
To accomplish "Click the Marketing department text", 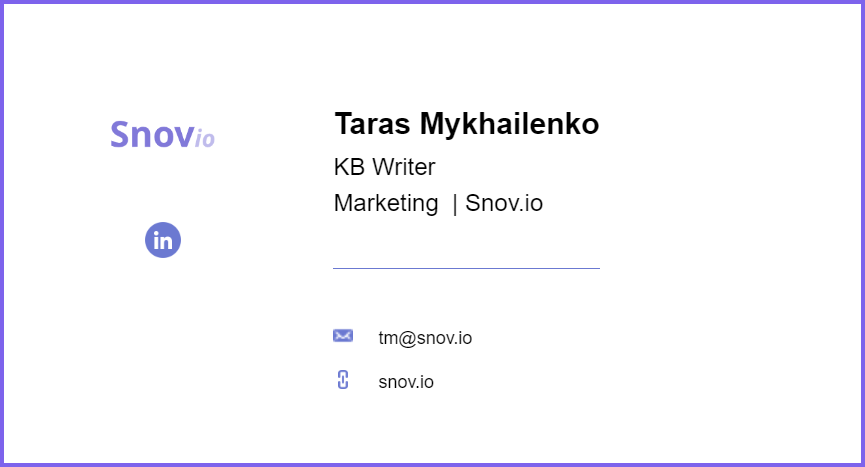I will pyautogui.click(x=386, y=203).
